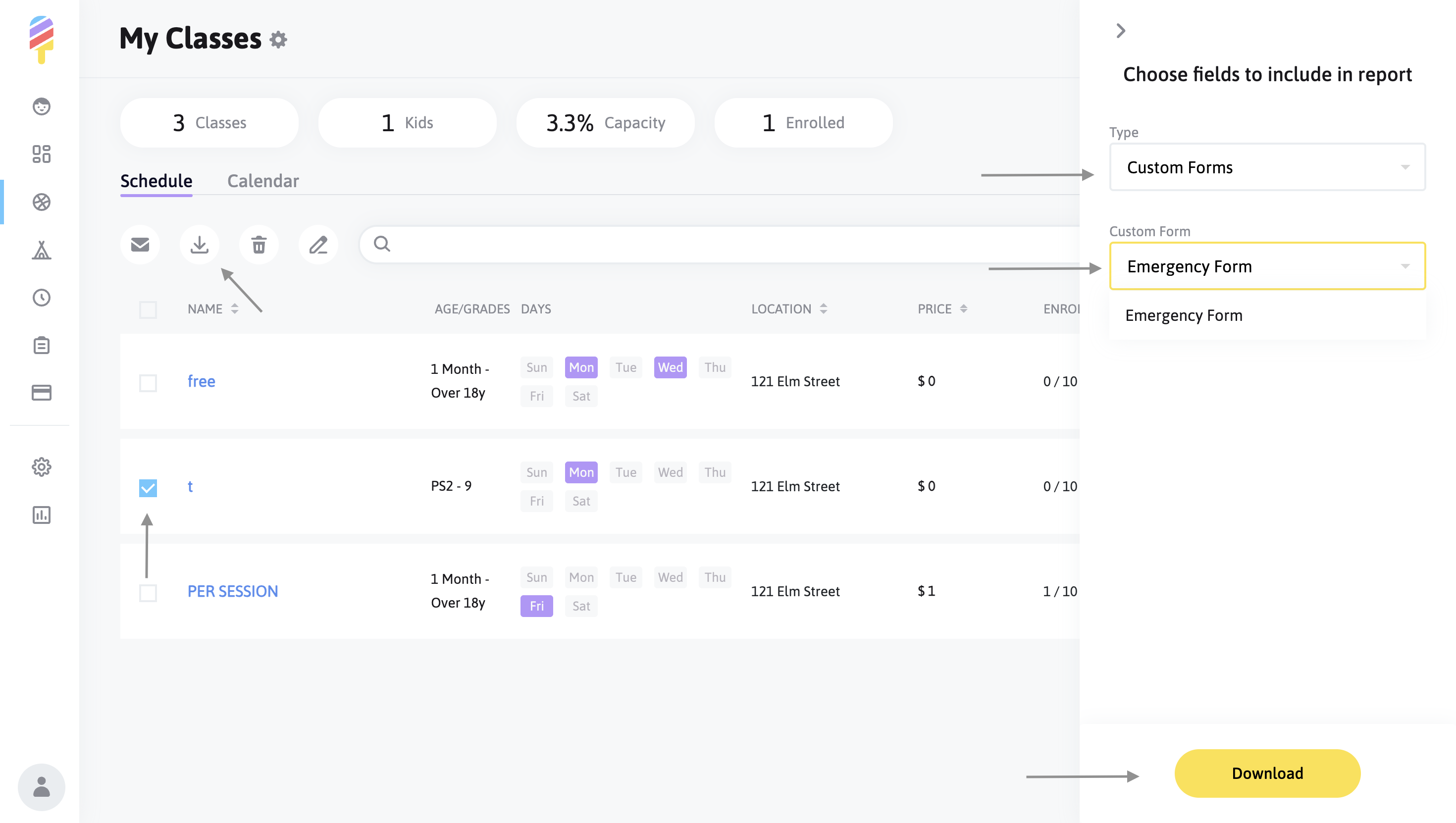Open the bar chart reports sidebar icon
This screenshot has height=823, width=1456.
pyautogui.click(x=41, y=514)
